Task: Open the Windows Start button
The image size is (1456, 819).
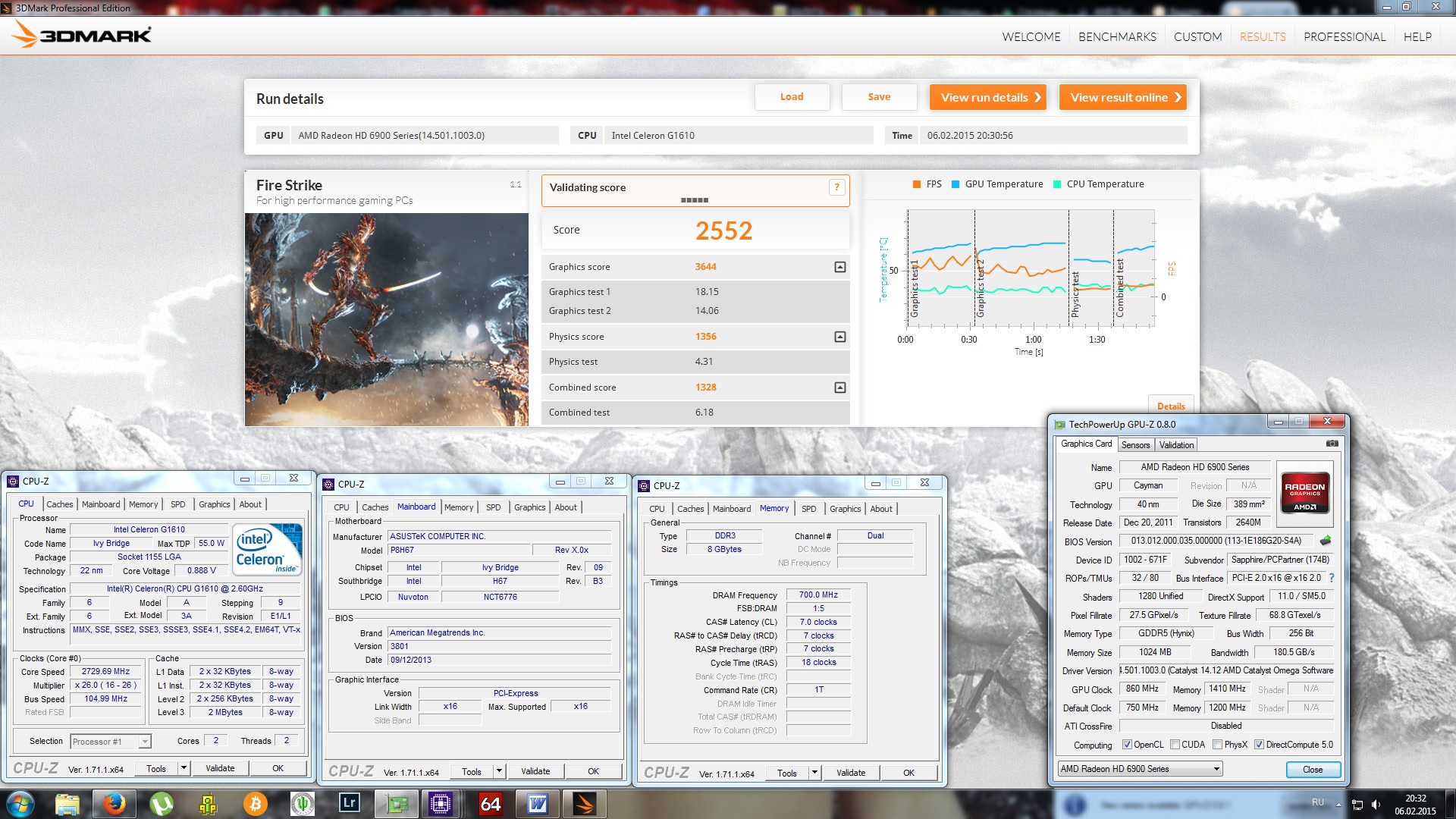Action: pyautogui.click(x=20, y=804)
